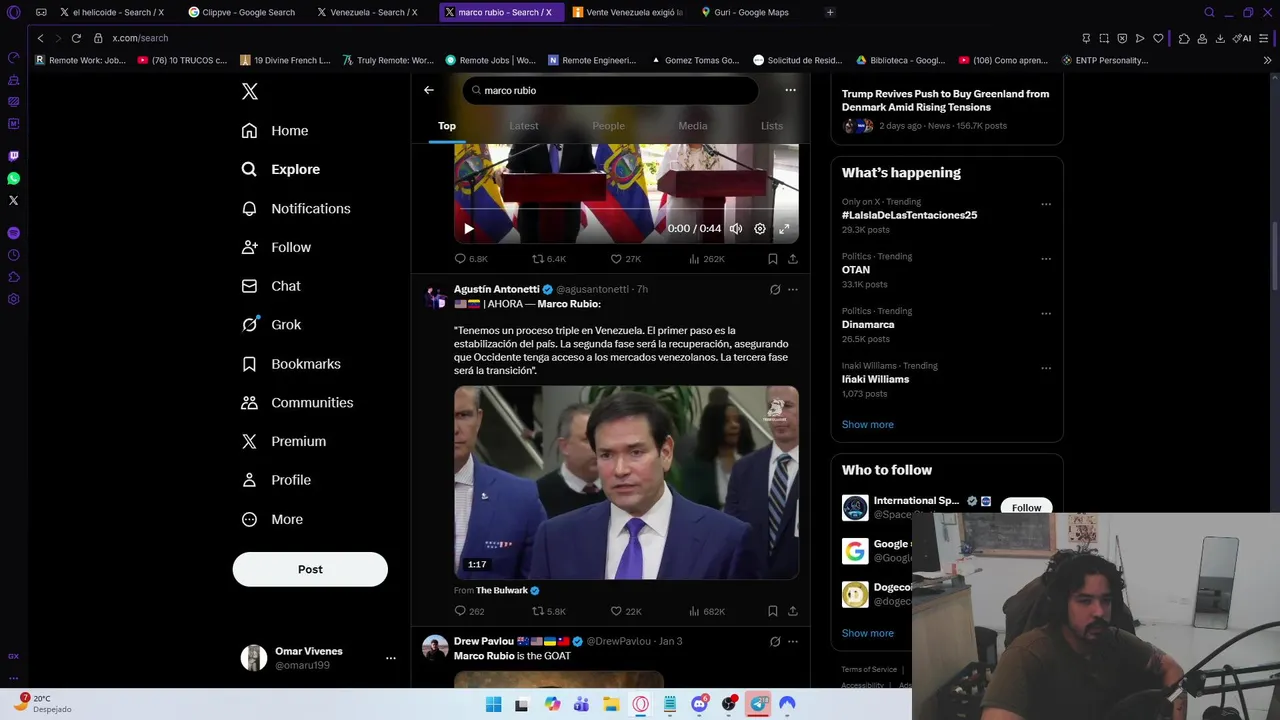1280x720 pixels.
Task: Click Show more under What's happening
Action: click(868, 425)
